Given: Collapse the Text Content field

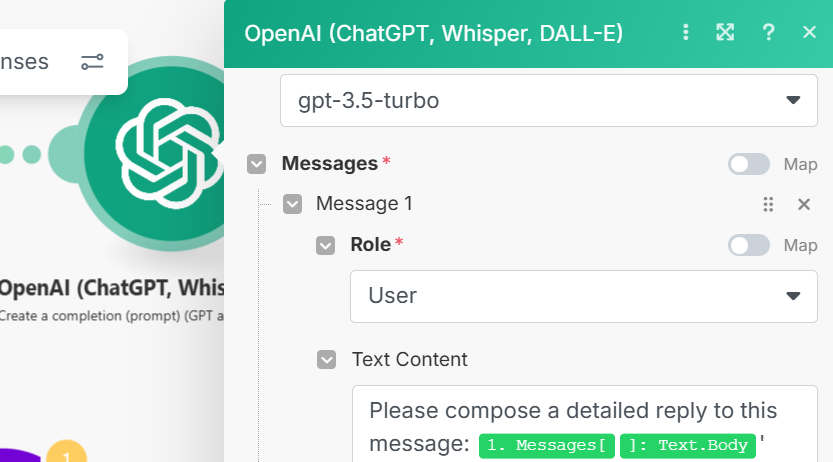Looking at the screenshot, I should [x=326, y=359].
